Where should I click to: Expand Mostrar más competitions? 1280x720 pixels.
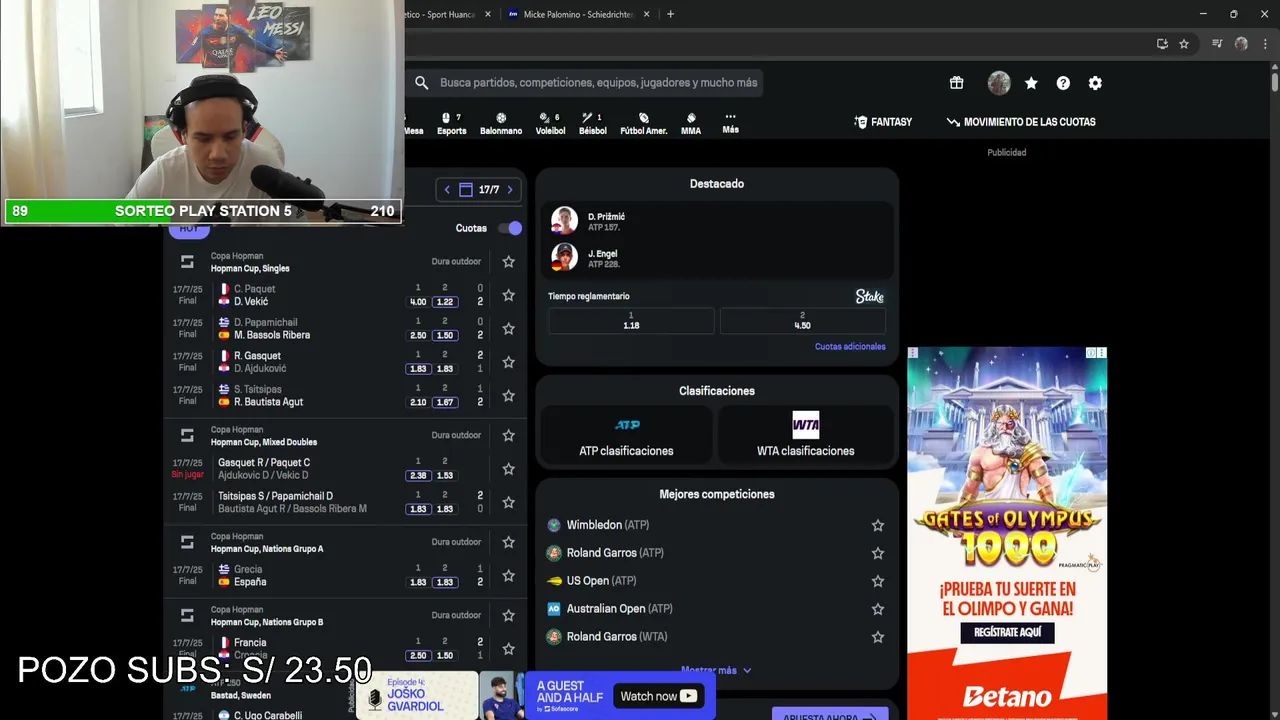[x=716, y=670]
